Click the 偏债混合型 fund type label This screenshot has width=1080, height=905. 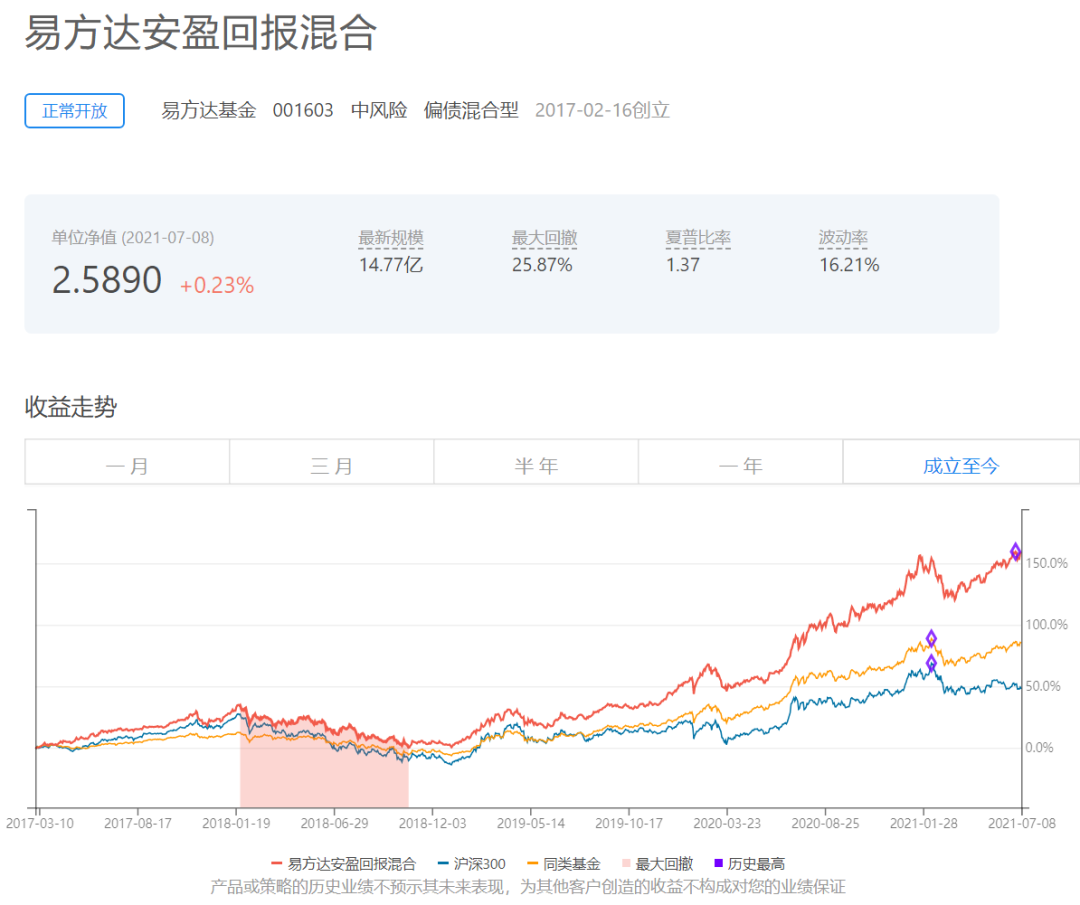pos(471,110)
